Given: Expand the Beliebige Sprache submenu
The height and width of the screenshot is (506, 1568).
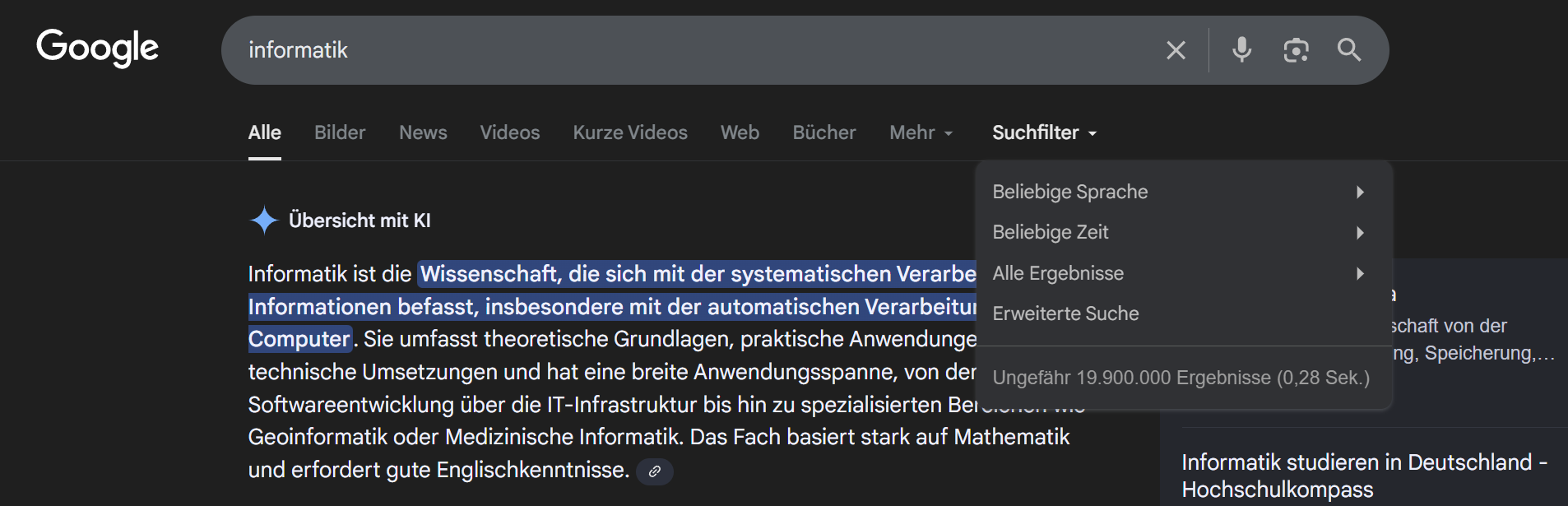Looking at the screenshot, I should pyautogui.click(x=1177, y=192).
